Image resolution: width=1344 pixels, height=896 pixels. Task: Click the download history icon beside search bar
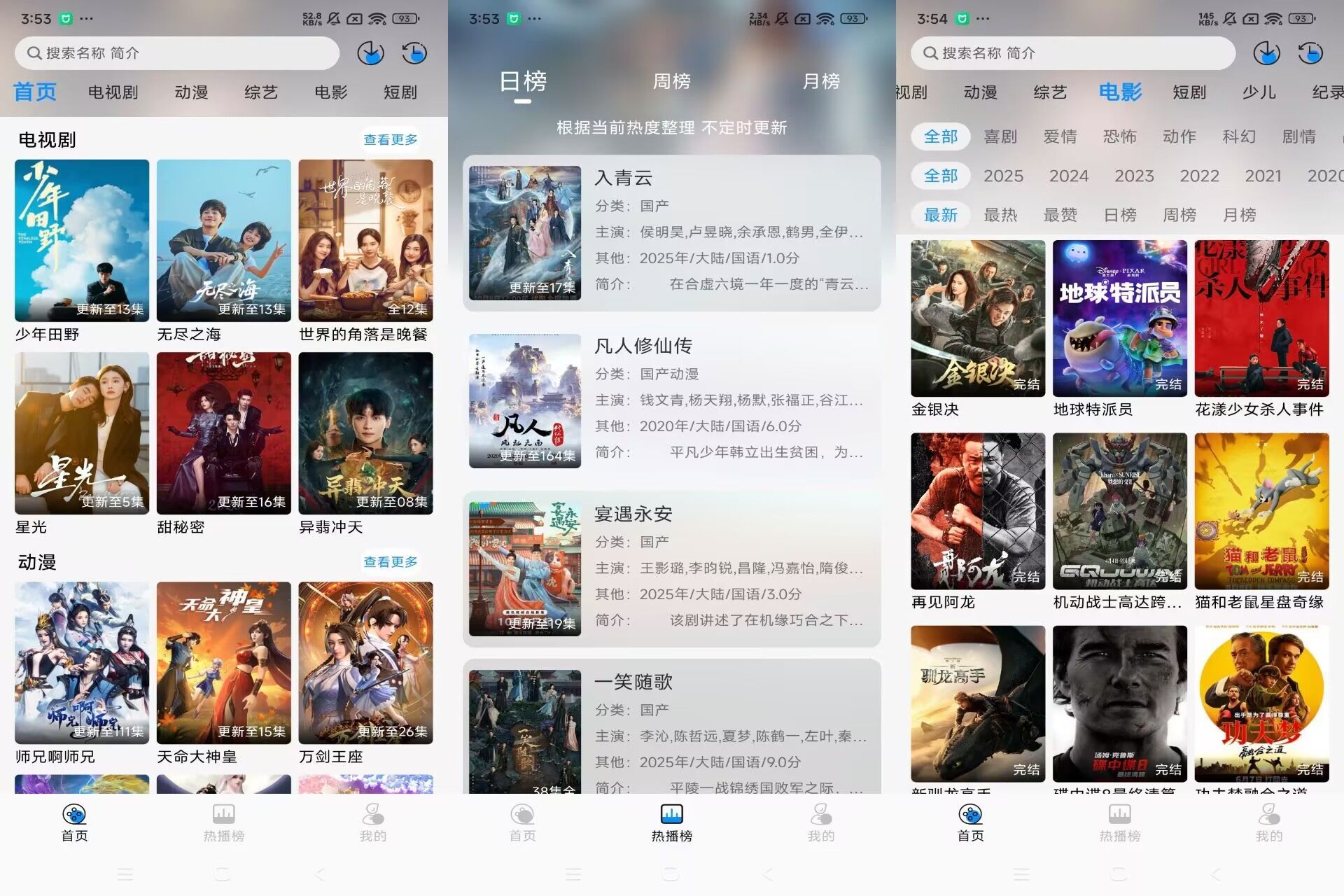point(370,52)
